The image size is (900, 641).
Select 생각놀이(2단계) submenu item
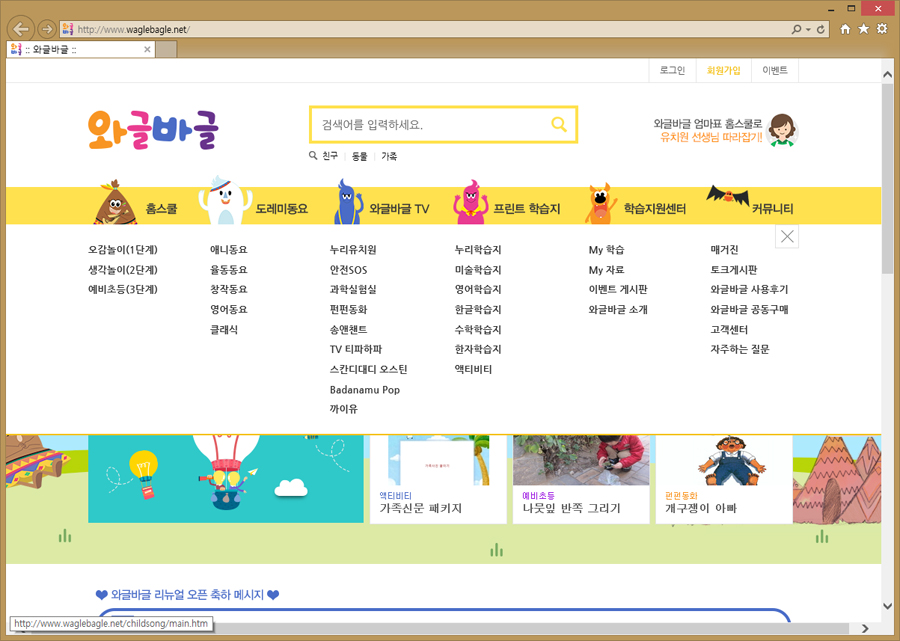(x=123, y=270)
